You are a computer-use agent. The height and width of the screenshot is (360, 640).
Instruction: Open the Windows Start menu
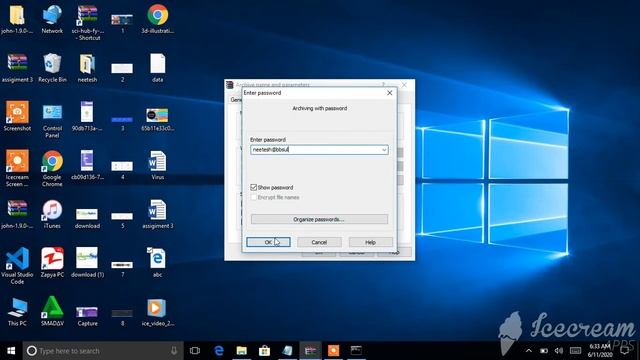(x=11, y=350)
